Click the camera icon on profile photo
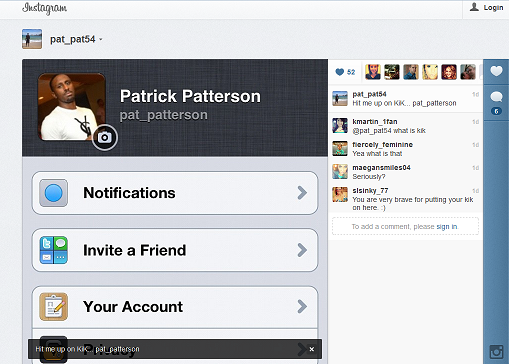Viewport: 509px width, 364px height. click(x=105, y=137)
